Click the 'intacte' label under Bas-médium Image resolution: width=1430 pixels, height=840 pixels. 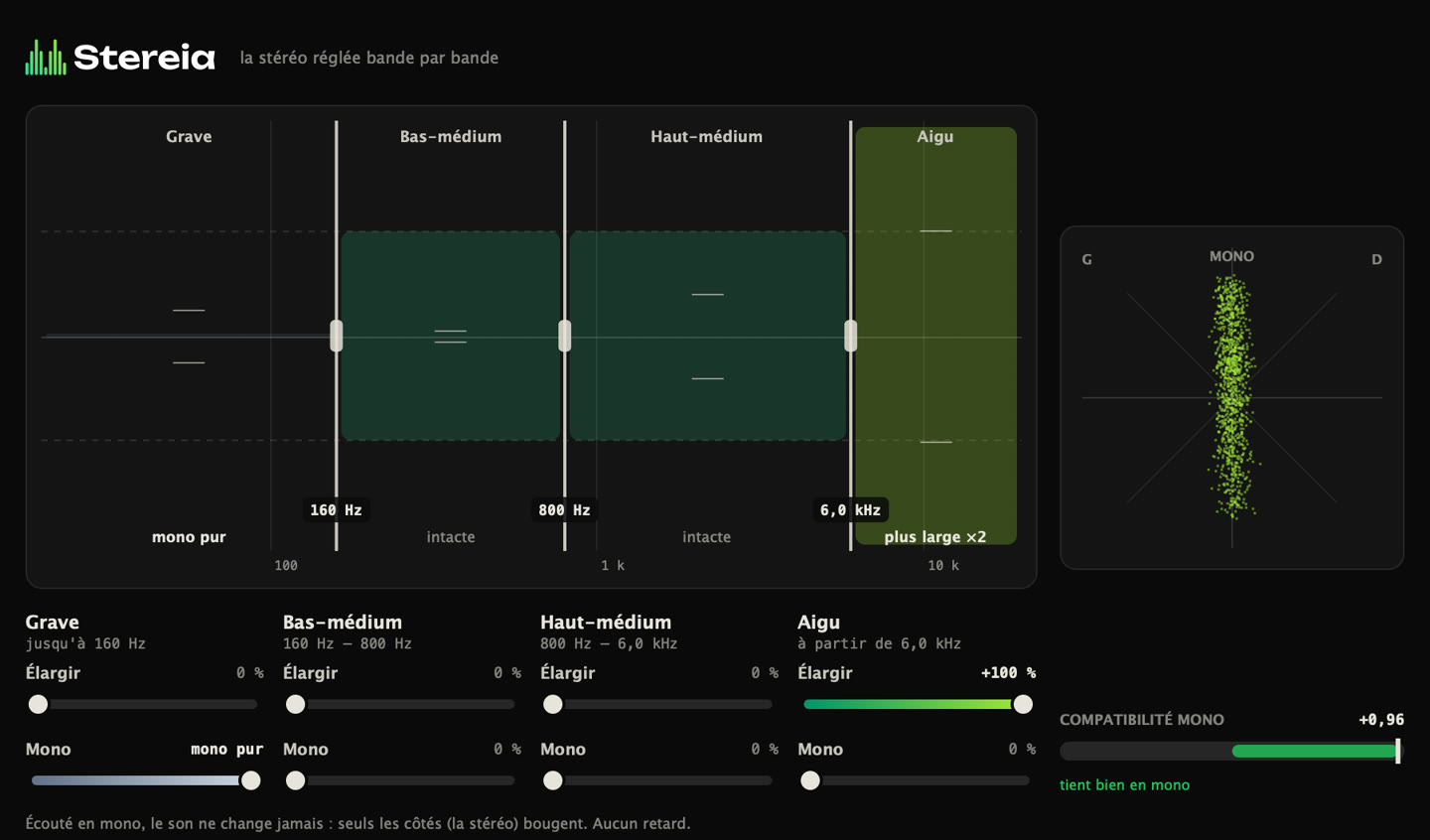[x=451, y=536]
